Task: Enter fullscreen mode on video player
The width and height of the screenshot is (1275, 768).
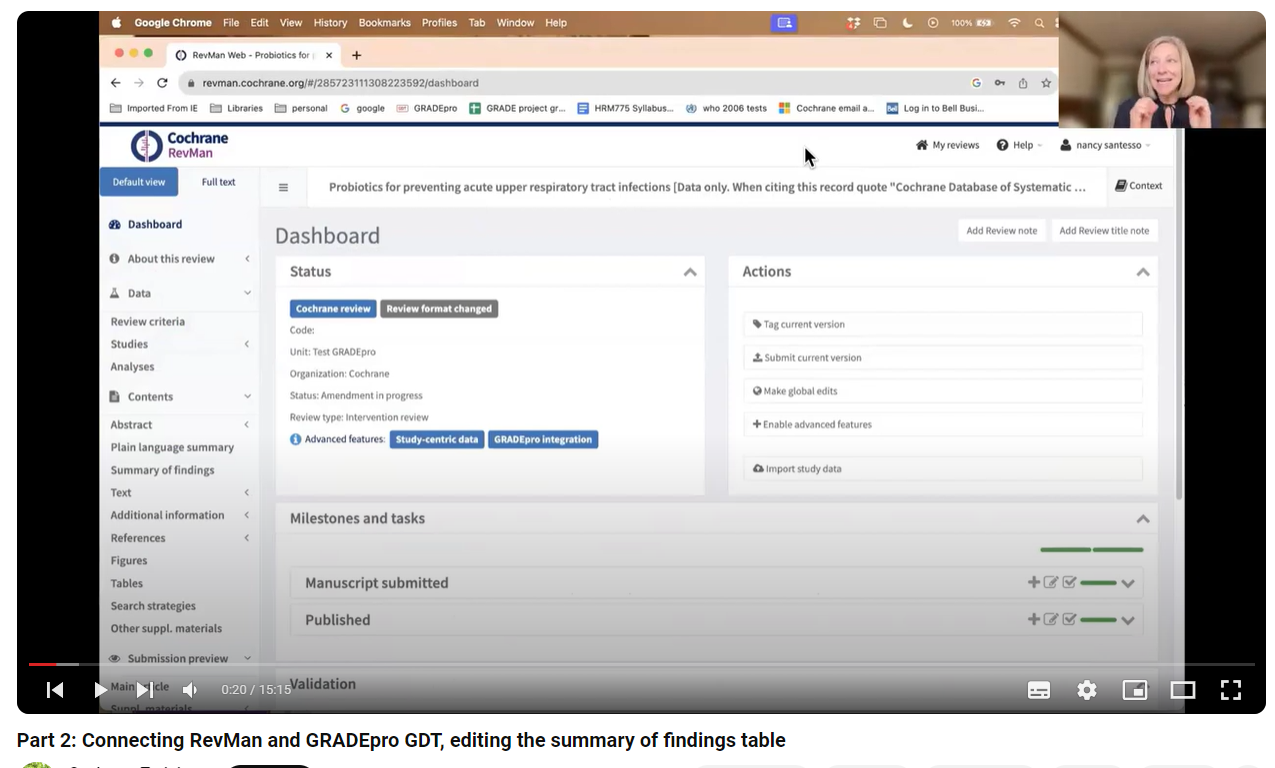Action: [1230, 690]
